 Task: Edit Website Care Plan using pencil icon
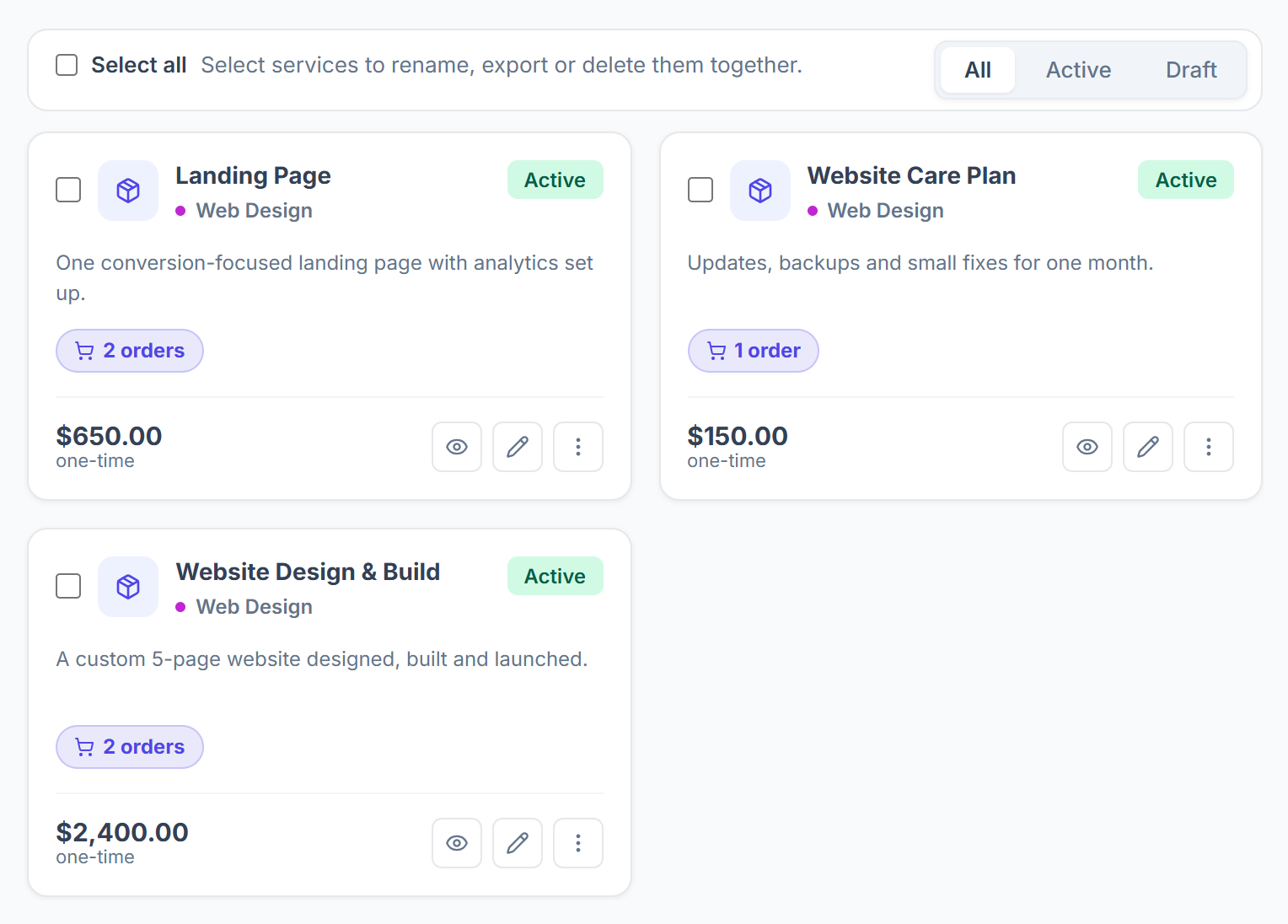pyautogui.click(x=1148, y=447)
